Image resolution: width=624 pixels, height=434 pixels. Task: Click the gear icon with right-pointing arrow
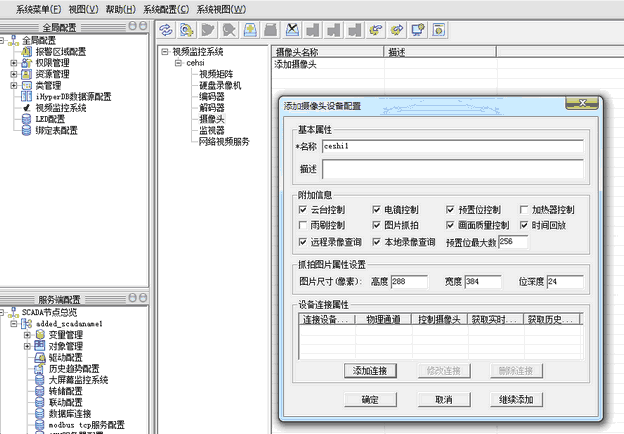(x=397, y=30)
